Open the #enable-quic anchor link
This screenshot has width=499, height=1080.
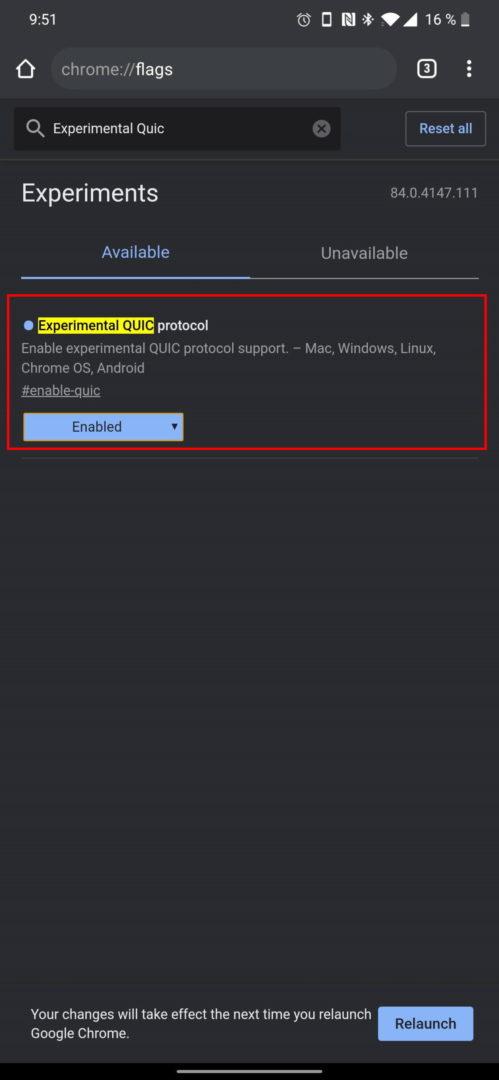61,391
